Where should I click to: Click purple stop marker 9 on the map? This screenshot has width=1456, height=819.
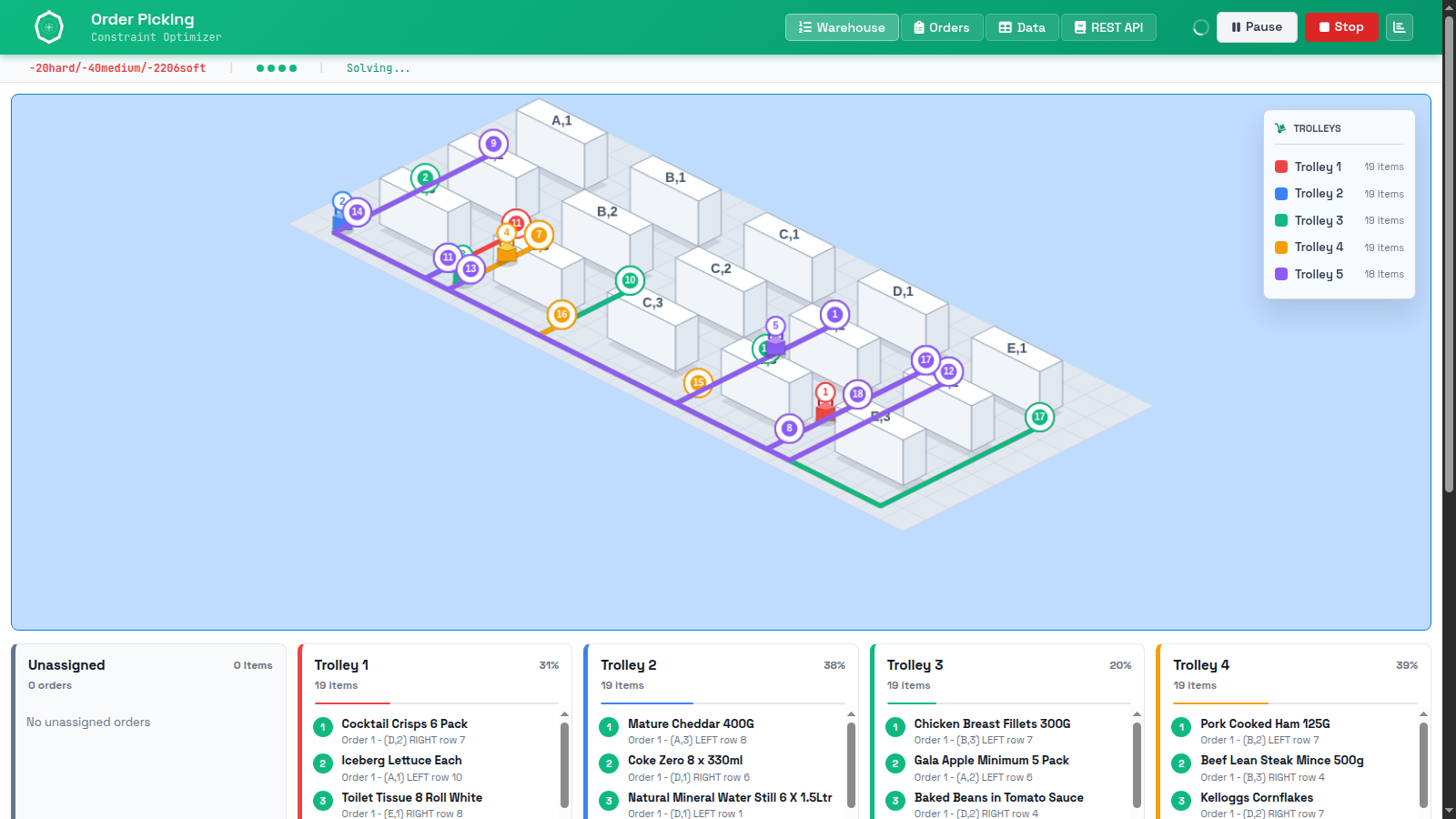click(x=493, y=144)
